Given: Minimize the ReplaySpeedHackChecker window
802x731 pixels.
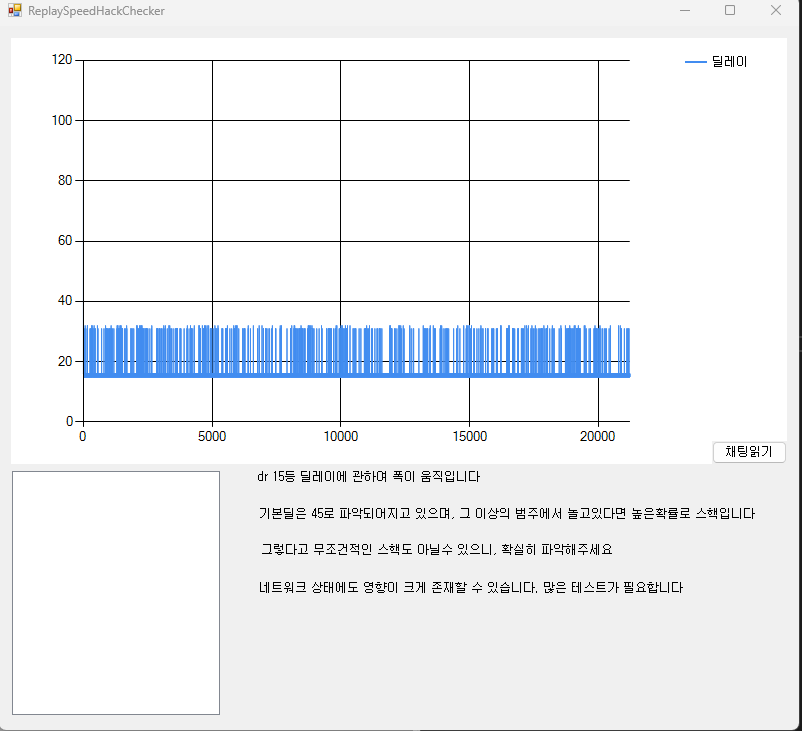Looking at the screenshot, I should coord(685,11).
